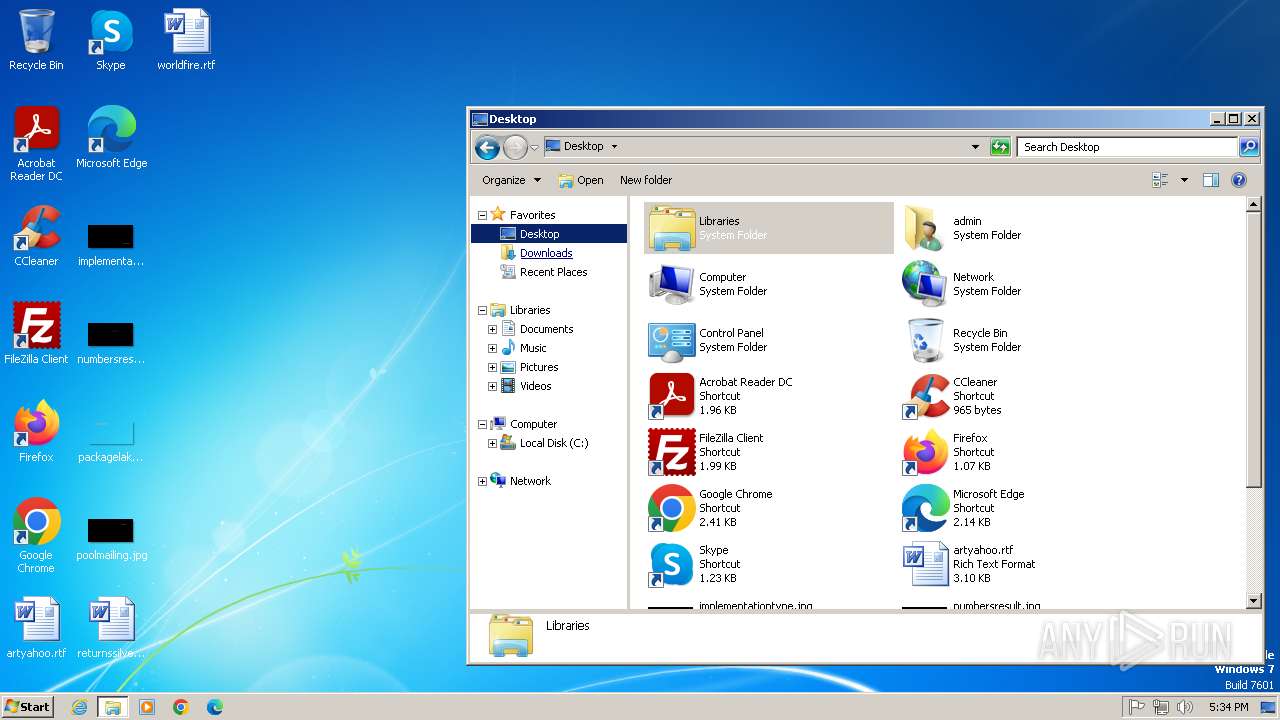The image size is (1280, 720).
Task: Launch Firefox desktop shortcut
Action: (x=36, y=431)
